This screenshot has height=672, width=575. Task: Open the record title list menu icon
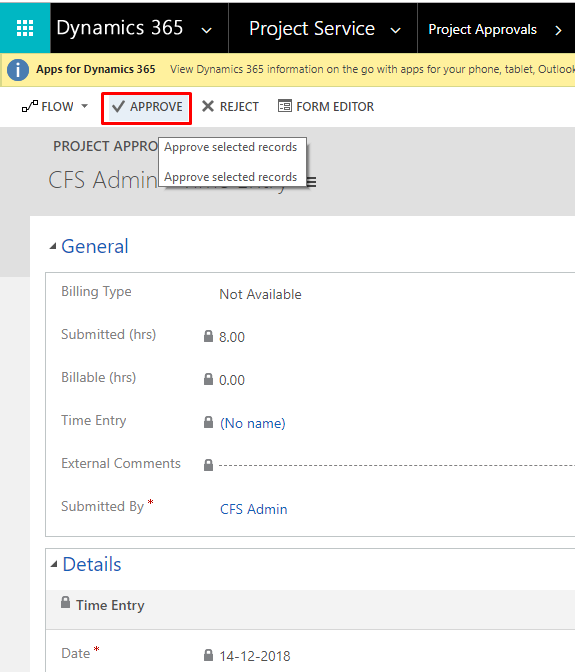tap(311, 182)
